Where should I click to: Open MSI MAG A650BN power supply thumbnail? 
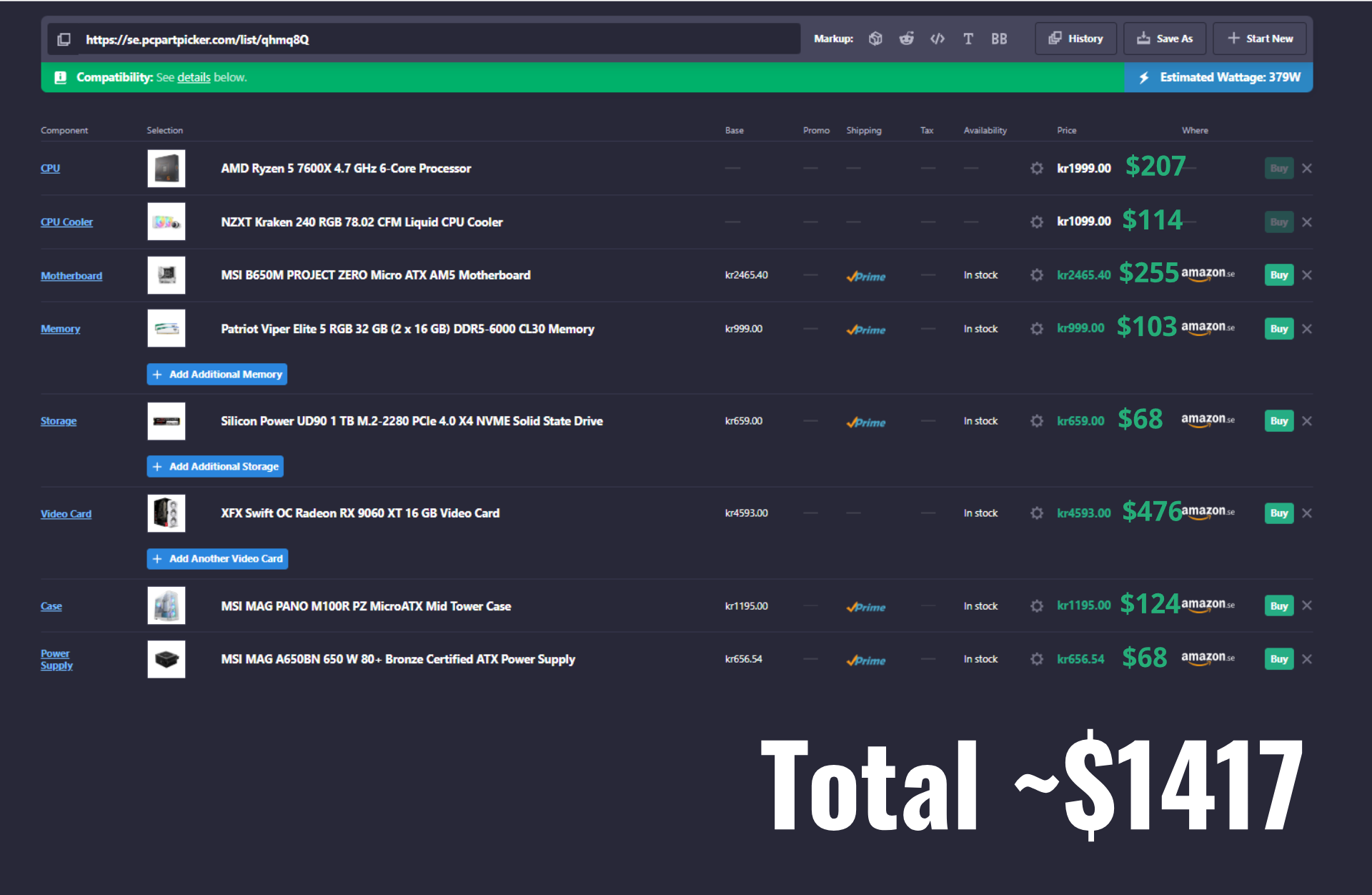pyautogui.click(x=166, y=659)
